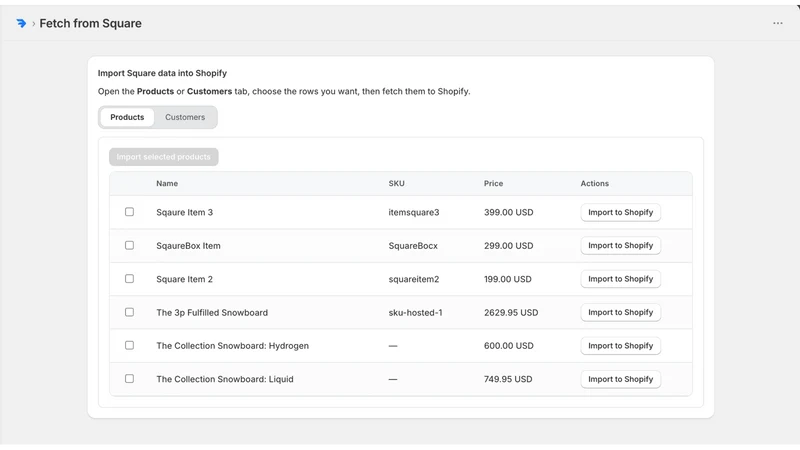
Task: Click the SKU itemsquare3
Action: tap(414, 212)
